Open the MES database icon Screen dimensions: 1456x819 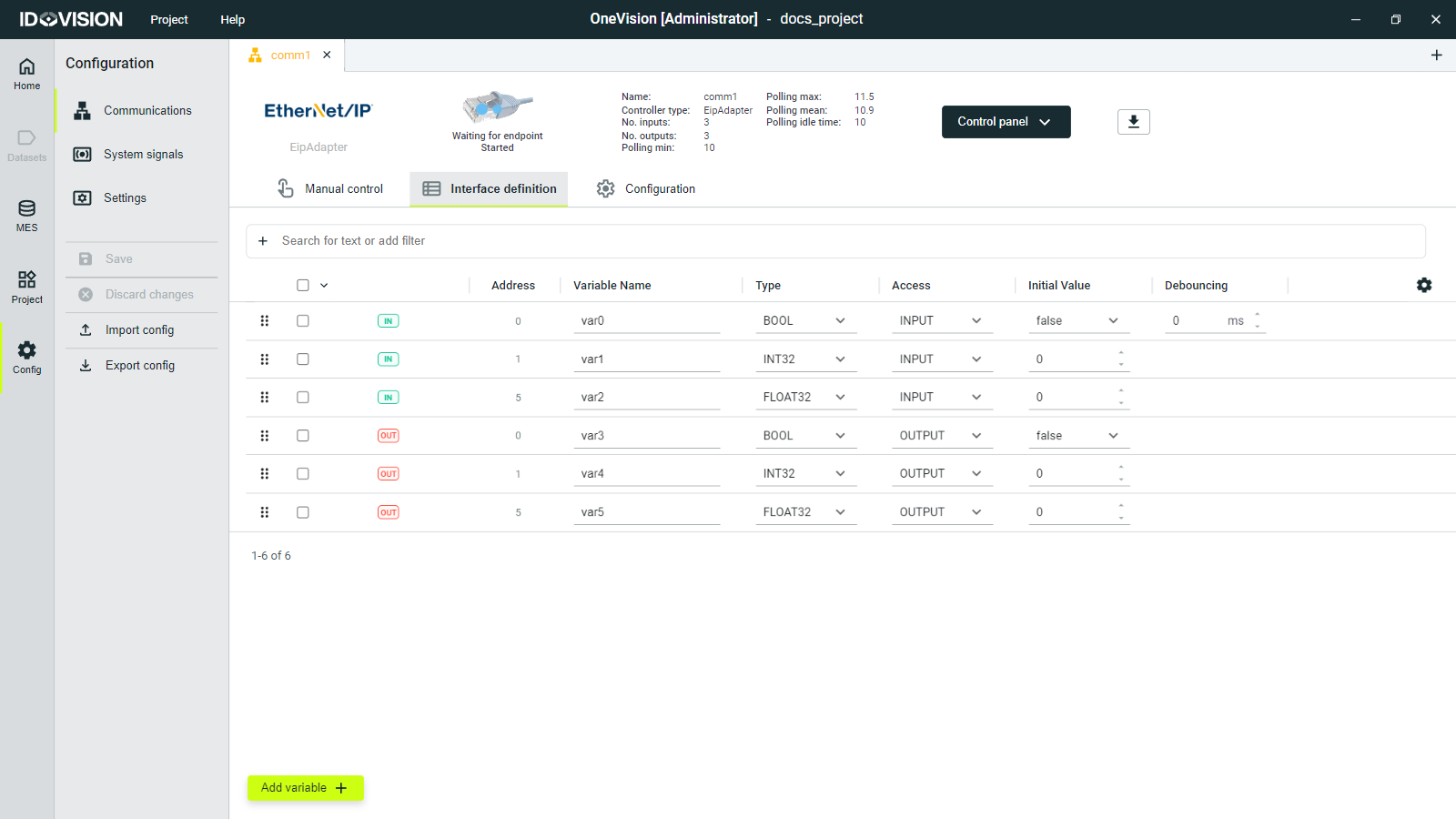point(26,216)
